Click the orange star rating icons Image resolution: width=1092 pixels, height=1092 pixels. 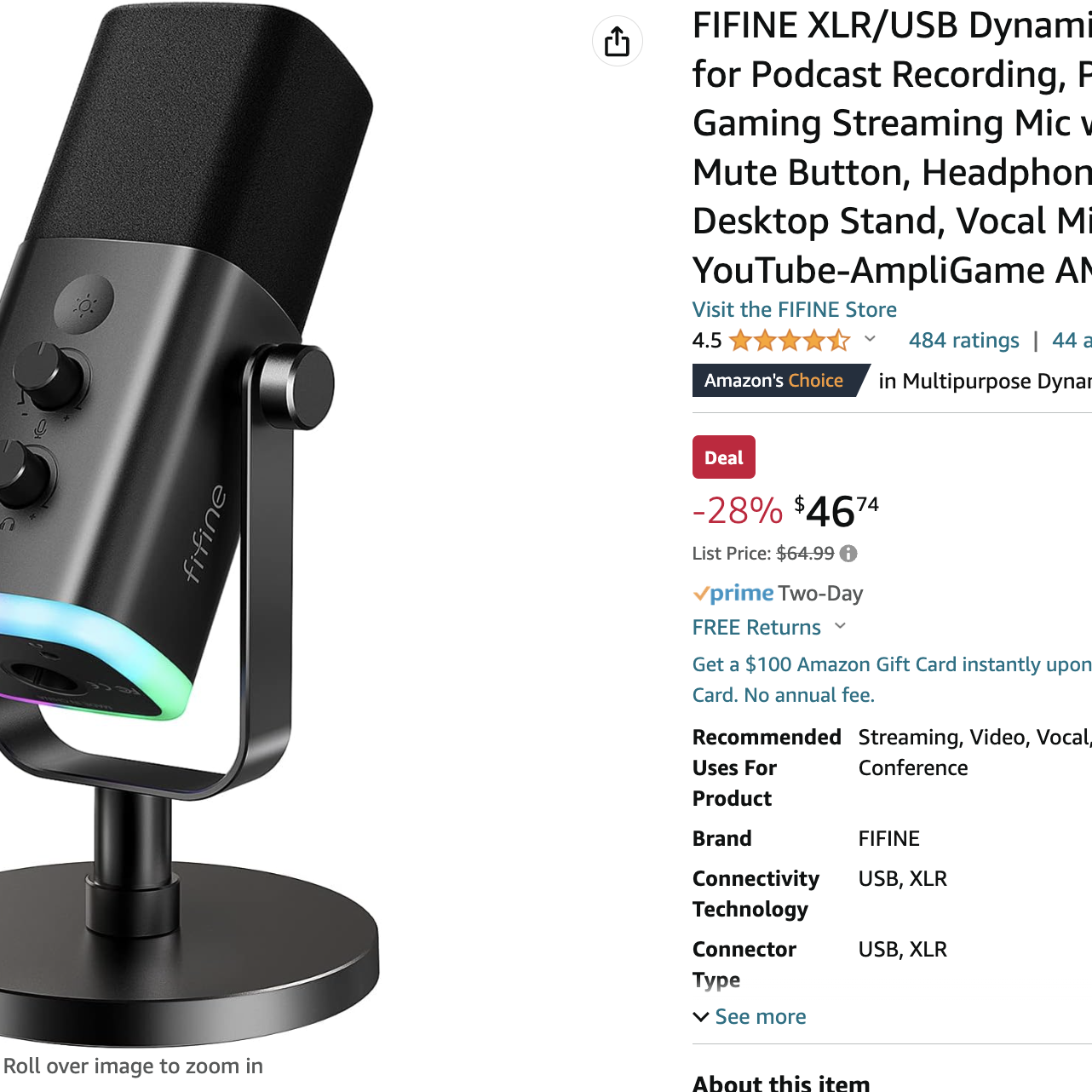tap(790, 341)
